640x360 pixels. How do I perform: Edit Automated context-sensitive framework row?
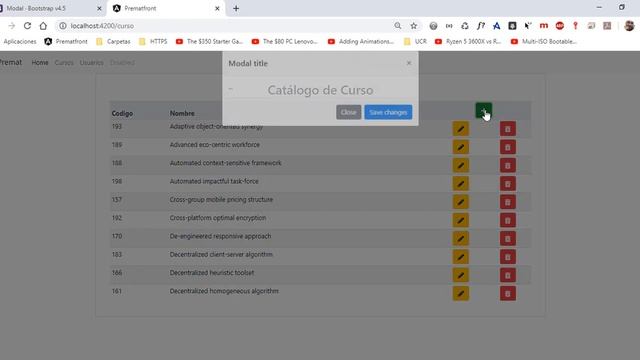460,165
